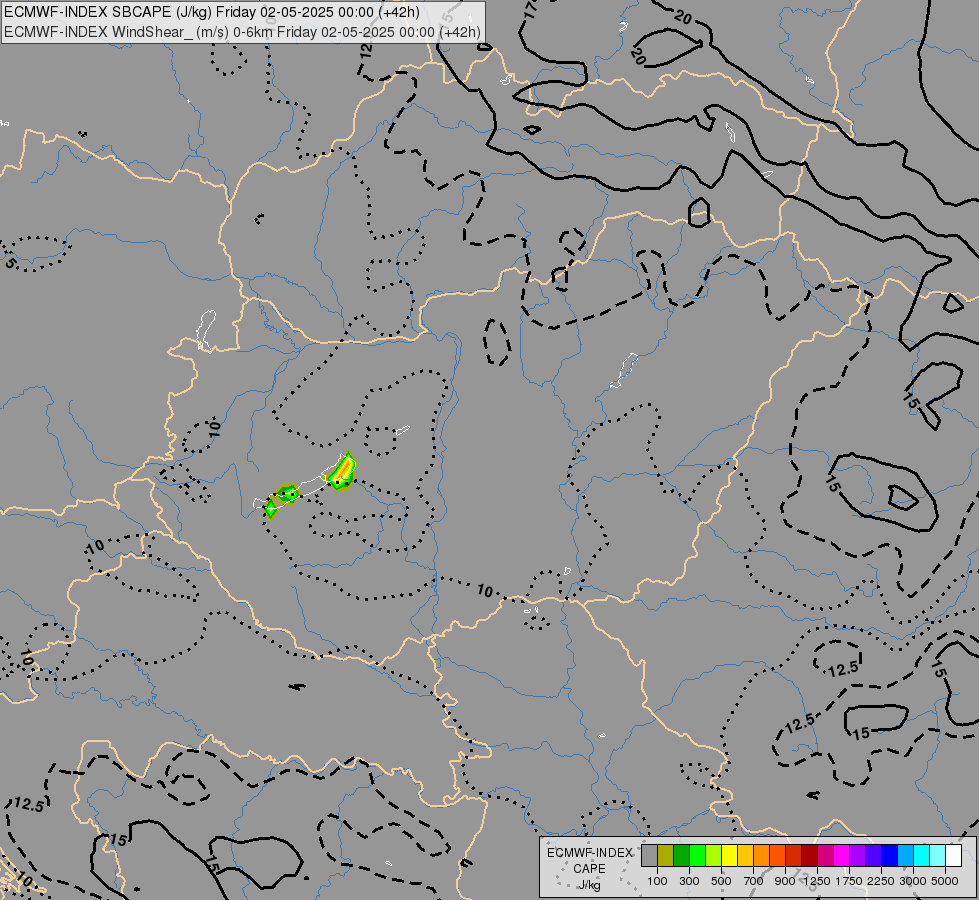Select the amber swatch left of 700 tick
This screenshot has height=900, width=979.
tap(745, 855)
